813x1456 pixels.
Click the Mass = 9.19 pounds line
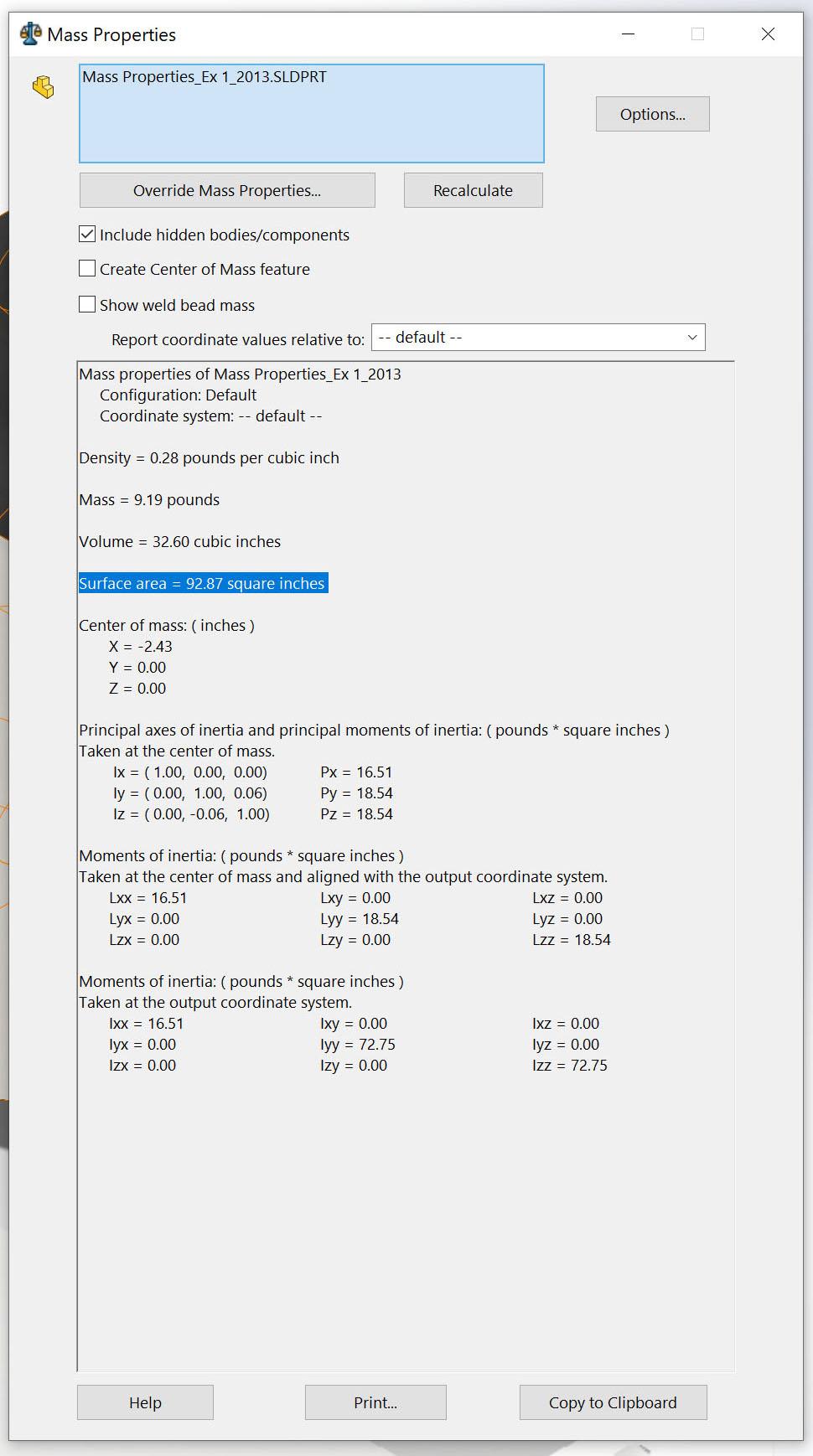coord(149,500)
